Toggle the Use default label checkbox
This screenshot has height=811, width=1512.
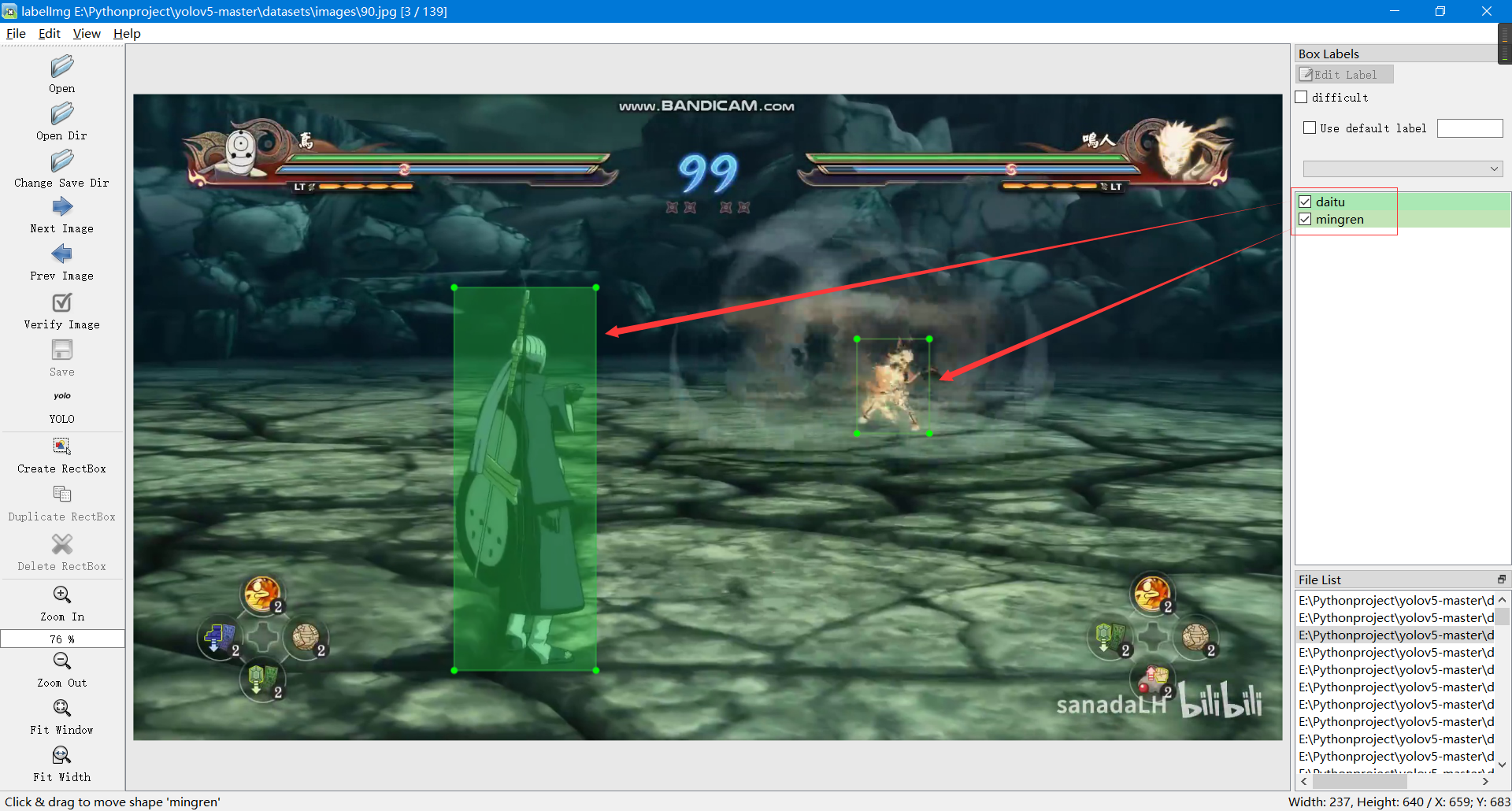click(1310, 128)
